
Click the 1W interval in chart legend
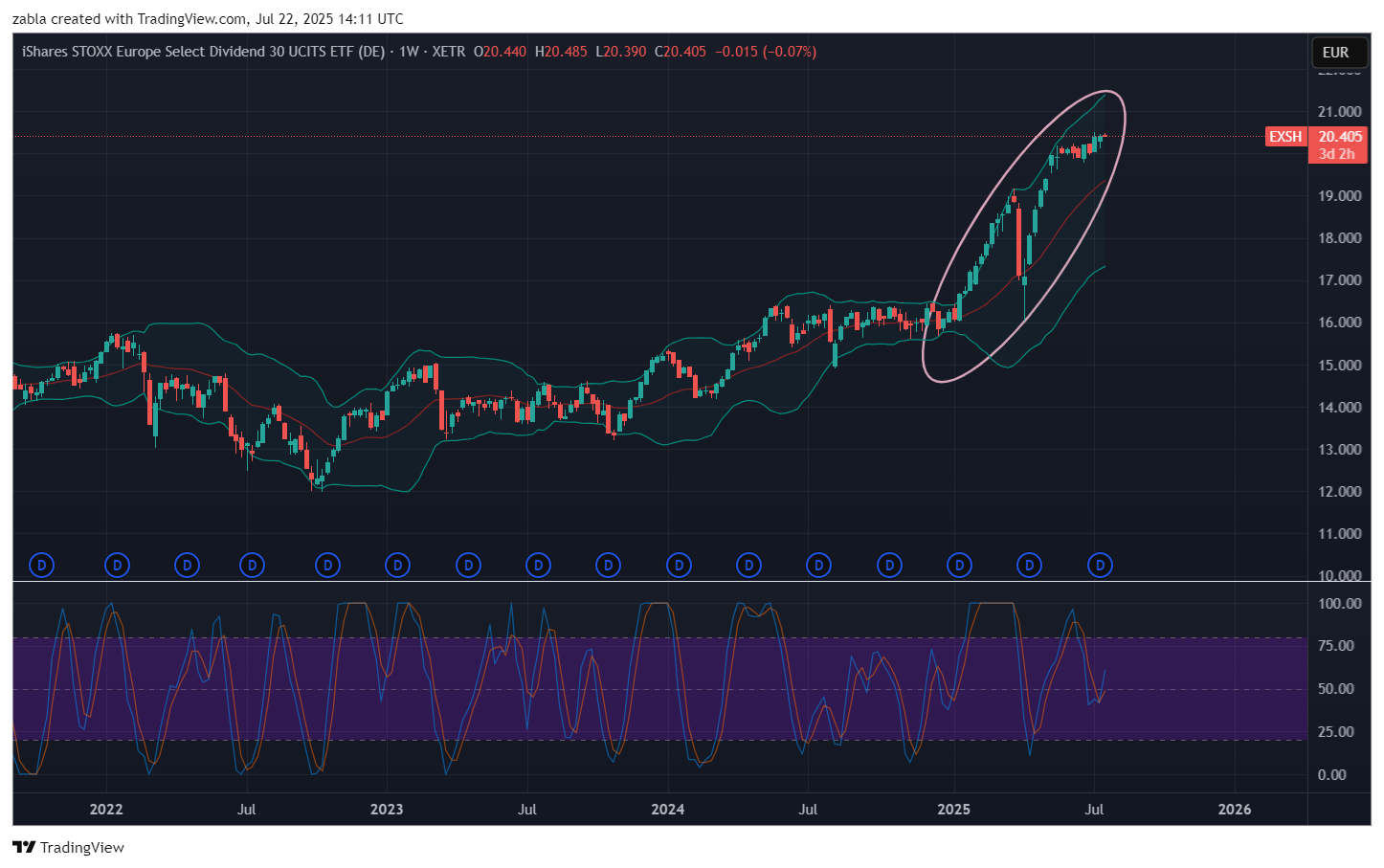click(409, 52)
